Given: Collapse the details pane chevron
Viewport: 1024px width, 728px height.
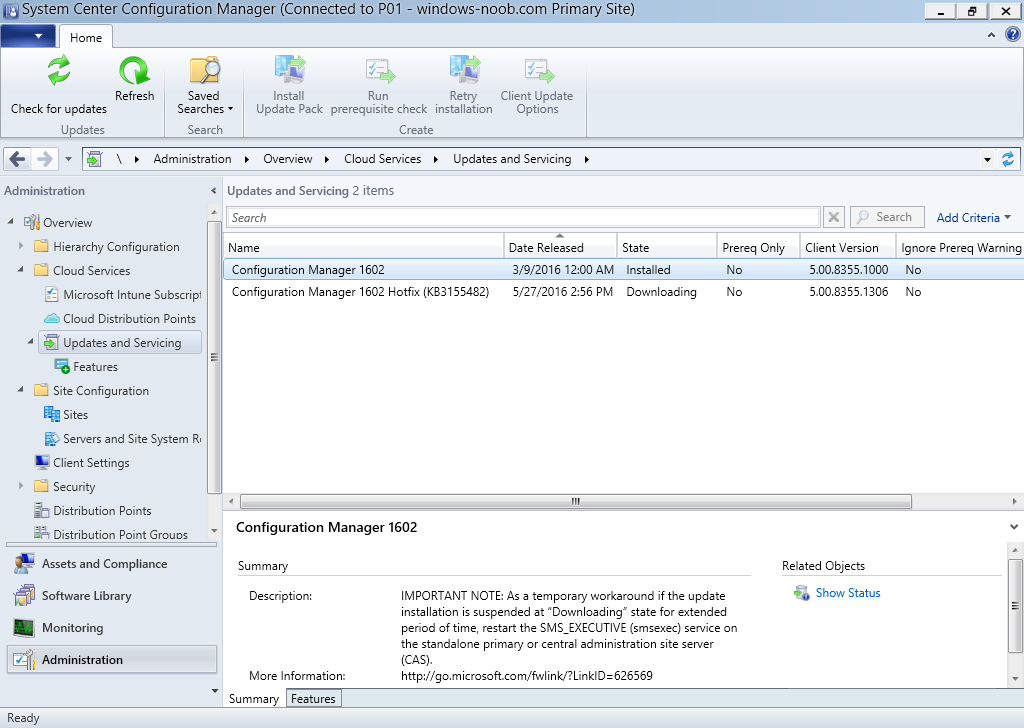Looking at the screenshot, I should 1014,527.
